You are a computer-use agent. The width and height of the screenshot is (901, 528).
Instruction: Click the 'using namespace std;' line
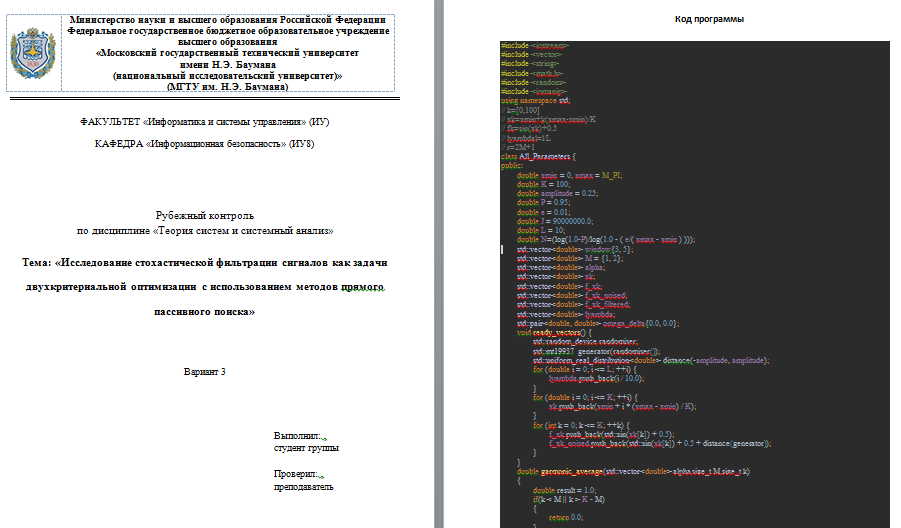click(x=536, y=101)
